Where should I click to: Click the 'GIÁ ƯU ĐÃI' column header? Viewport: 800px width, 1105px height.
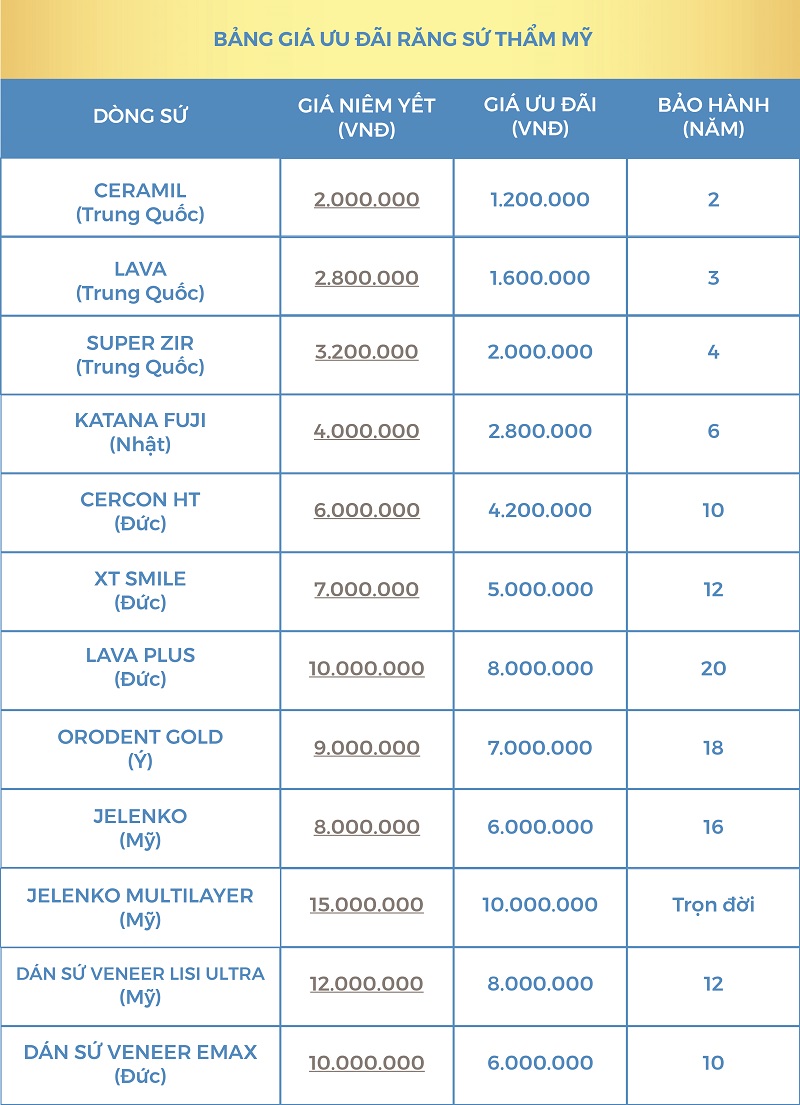tap(540, 117)
